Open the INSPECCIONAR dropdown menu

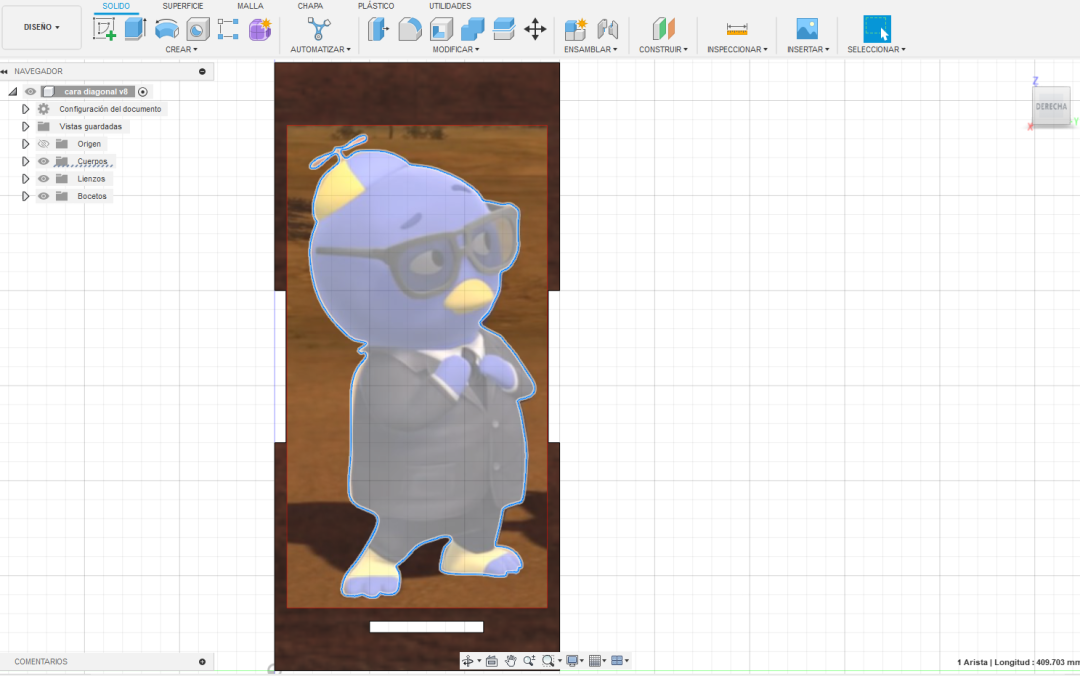[x=737, y=50]
